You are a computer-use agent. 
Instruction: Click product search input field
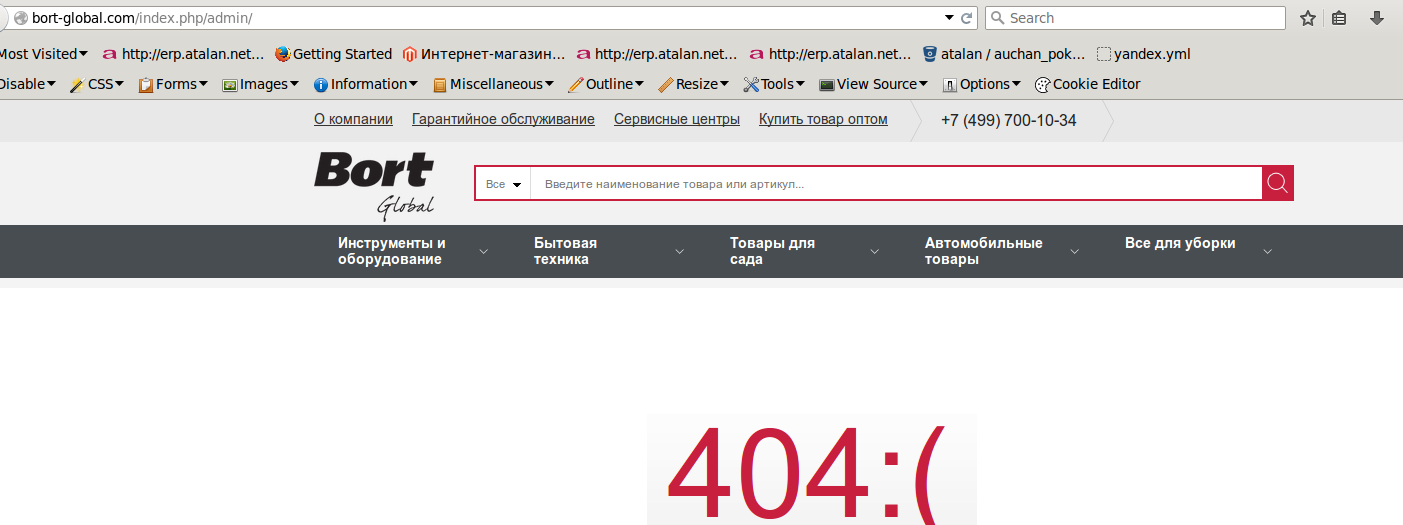896,184
